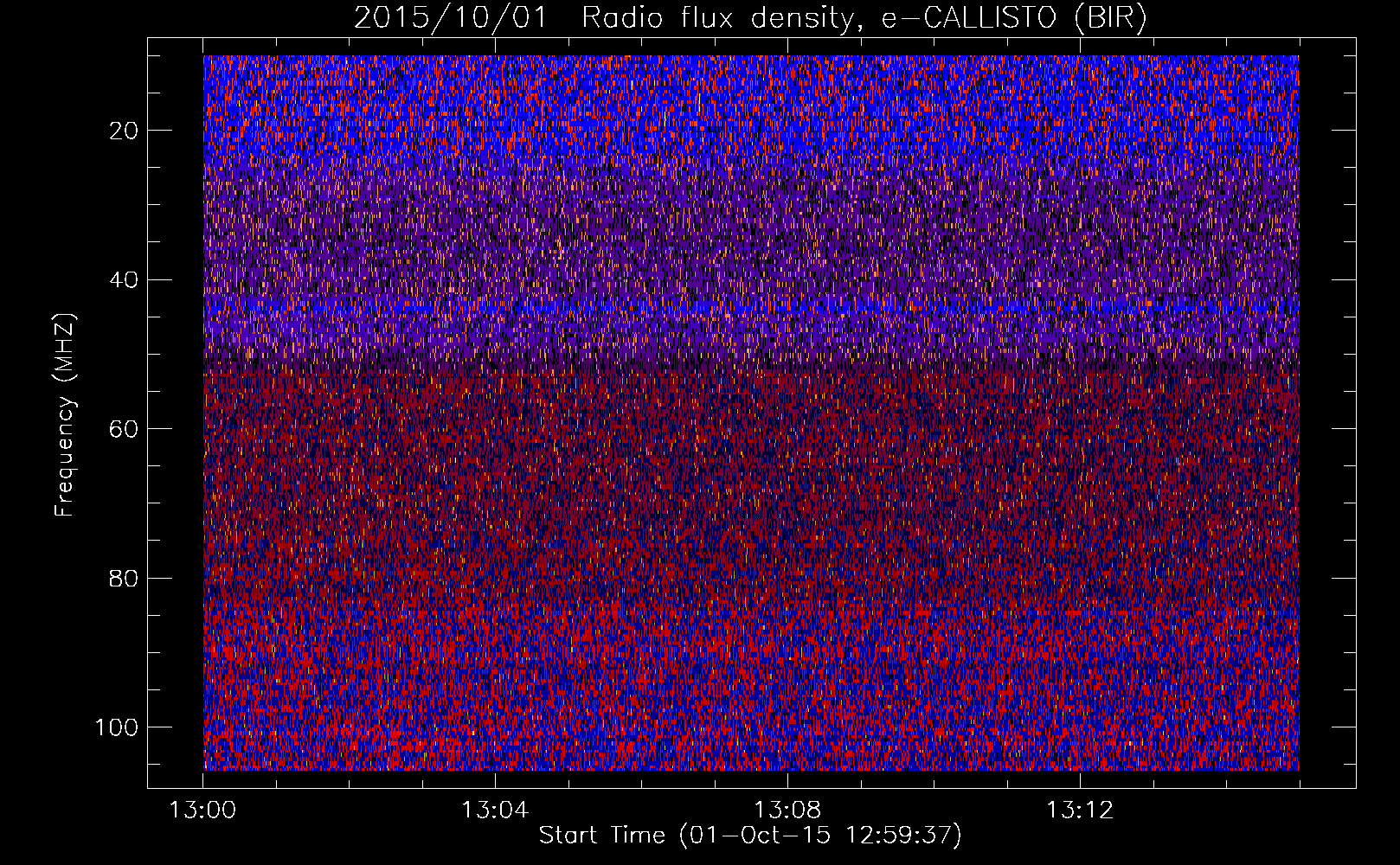Screen dimensions: 1400x865
Task: Click the 80 frequency tick label
Action: [125, 578]
